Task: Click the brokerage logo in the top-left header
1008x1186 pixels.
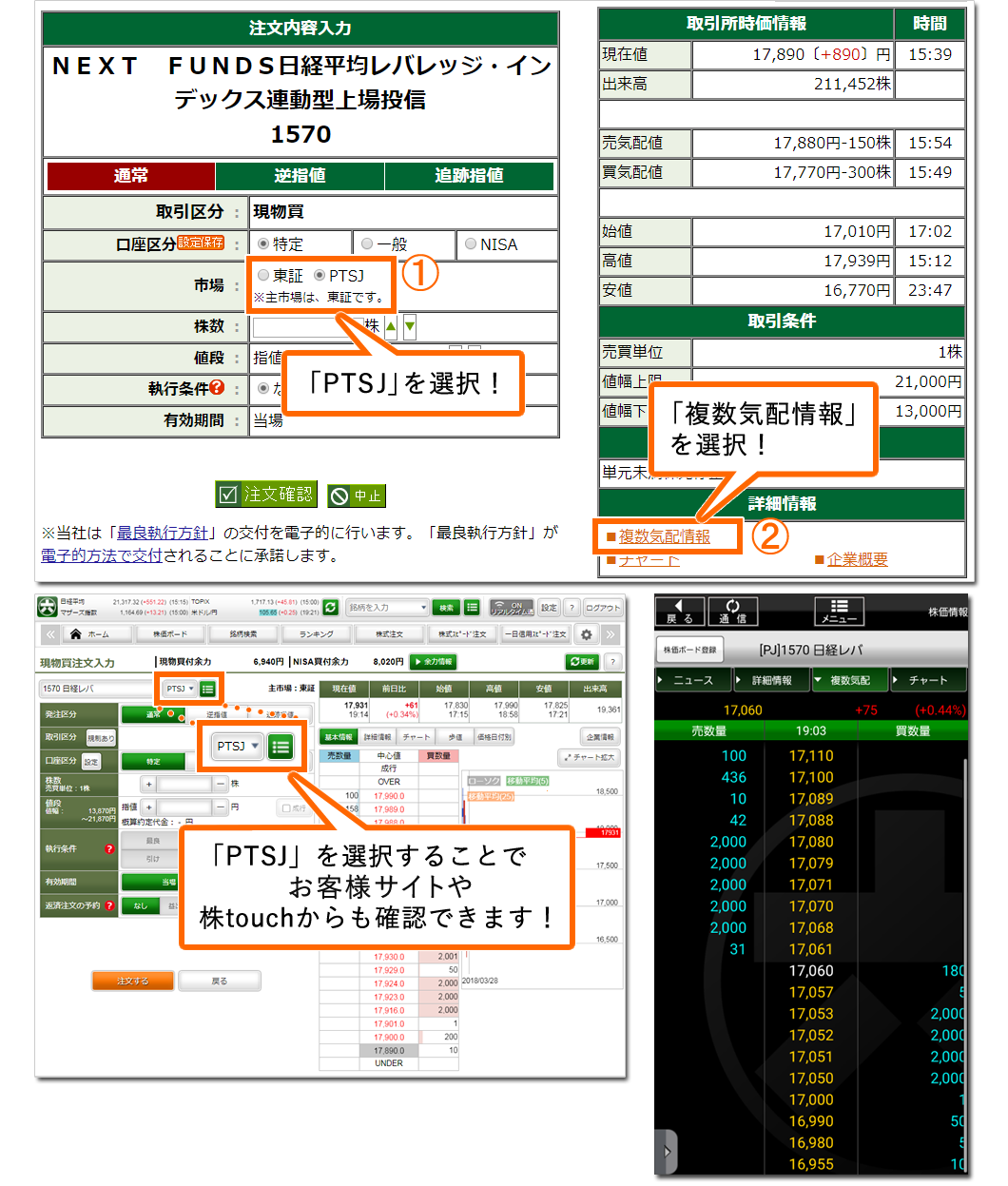Action: pyautogui.click(x=47, y=607)
